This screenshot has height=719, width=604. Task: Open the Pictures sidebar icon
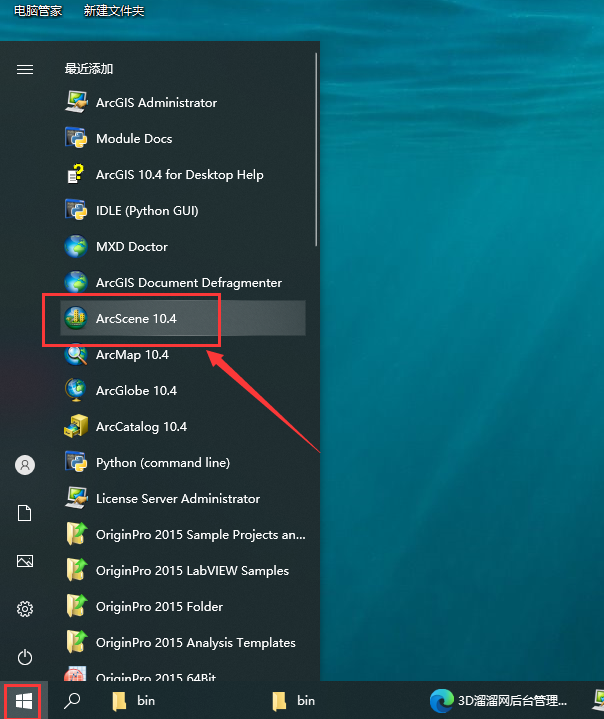25,561
